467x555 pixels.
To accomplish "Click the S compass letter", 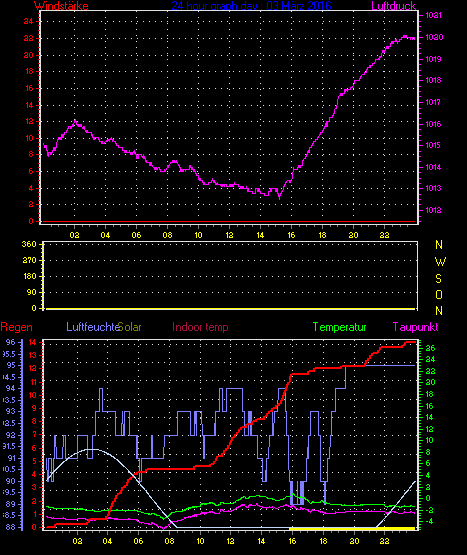I will point(438,279).
